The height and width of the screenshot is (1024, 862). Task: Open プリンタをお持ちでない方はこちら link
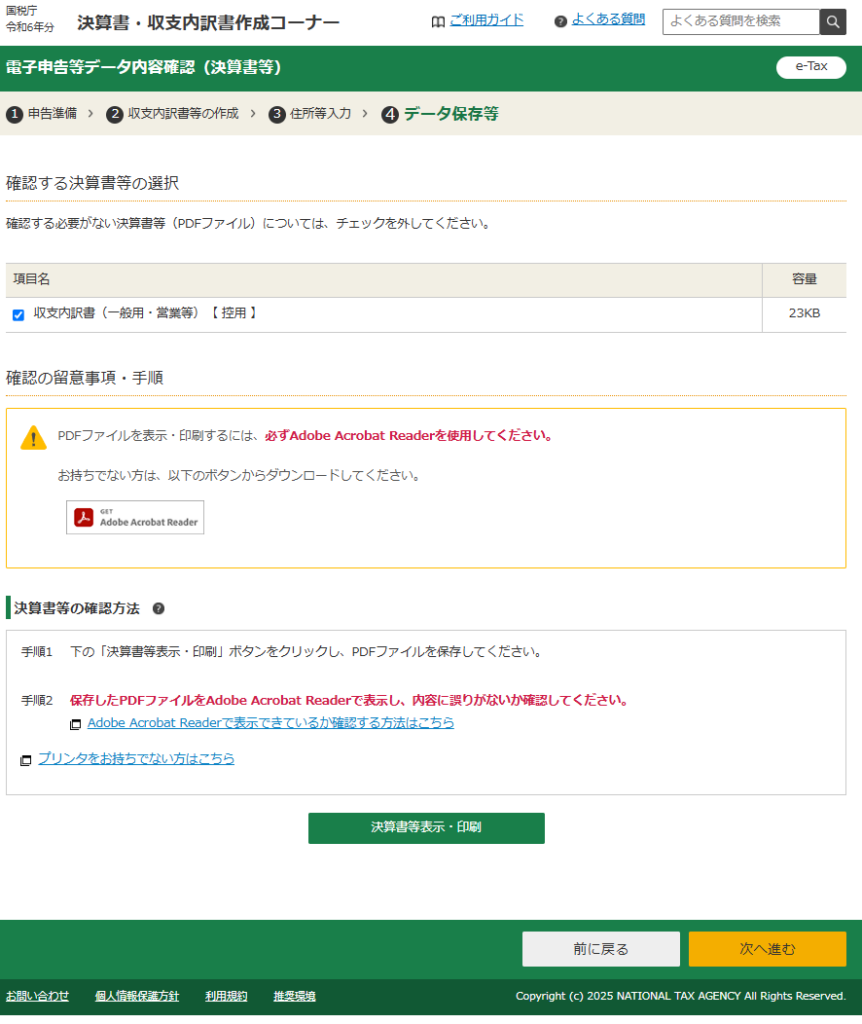136,759
